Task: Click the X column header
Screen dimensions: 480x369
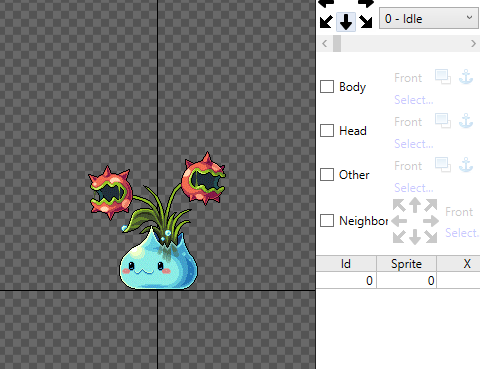Action: (x=459, y=264)
